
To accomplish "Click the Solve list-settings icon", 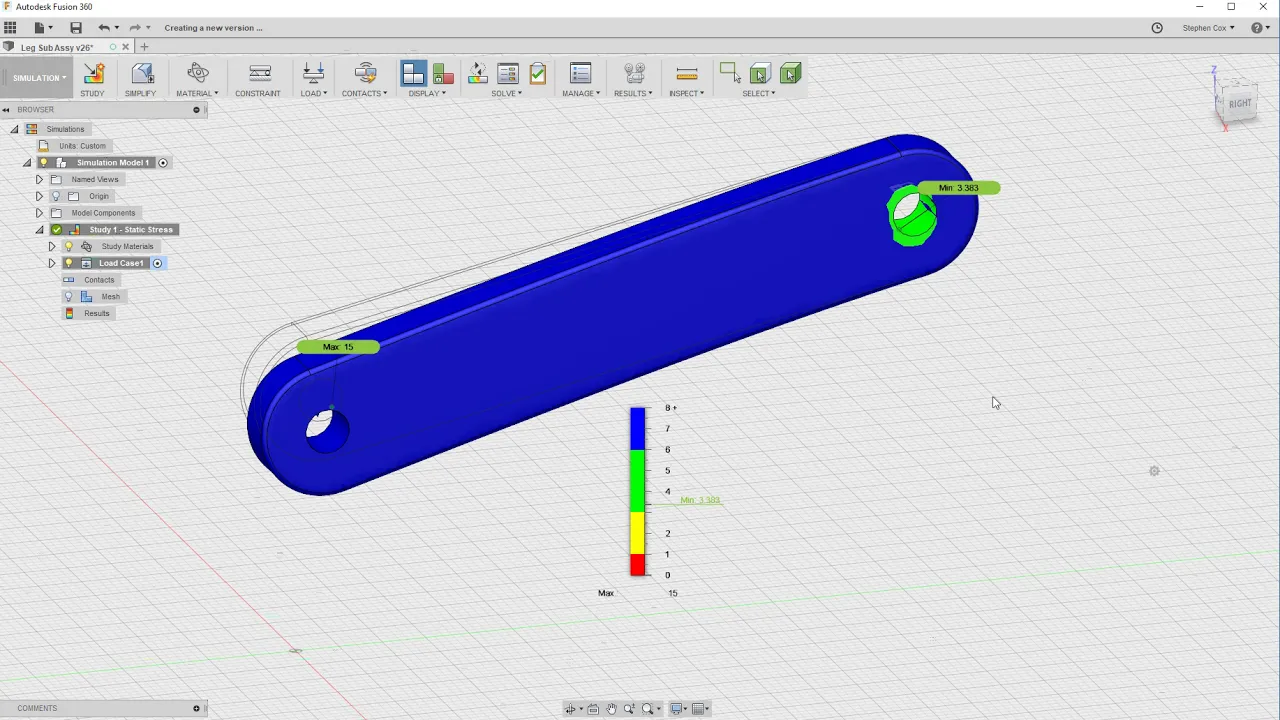I will pos(507,73).
